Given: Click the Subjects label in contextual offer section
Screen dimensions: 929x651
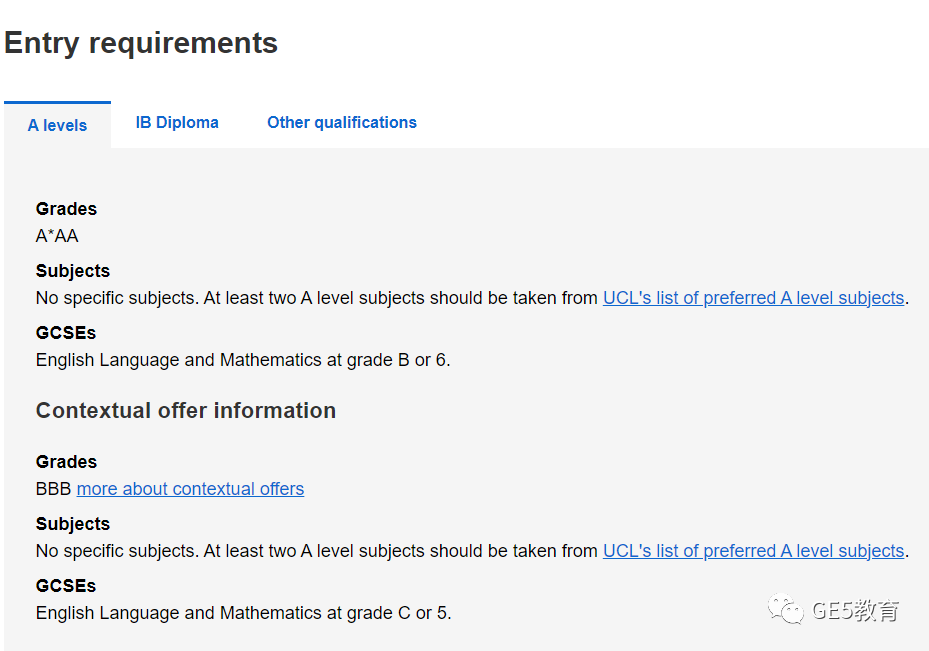Looking at the screenshot, I should [x=73, y=524].
